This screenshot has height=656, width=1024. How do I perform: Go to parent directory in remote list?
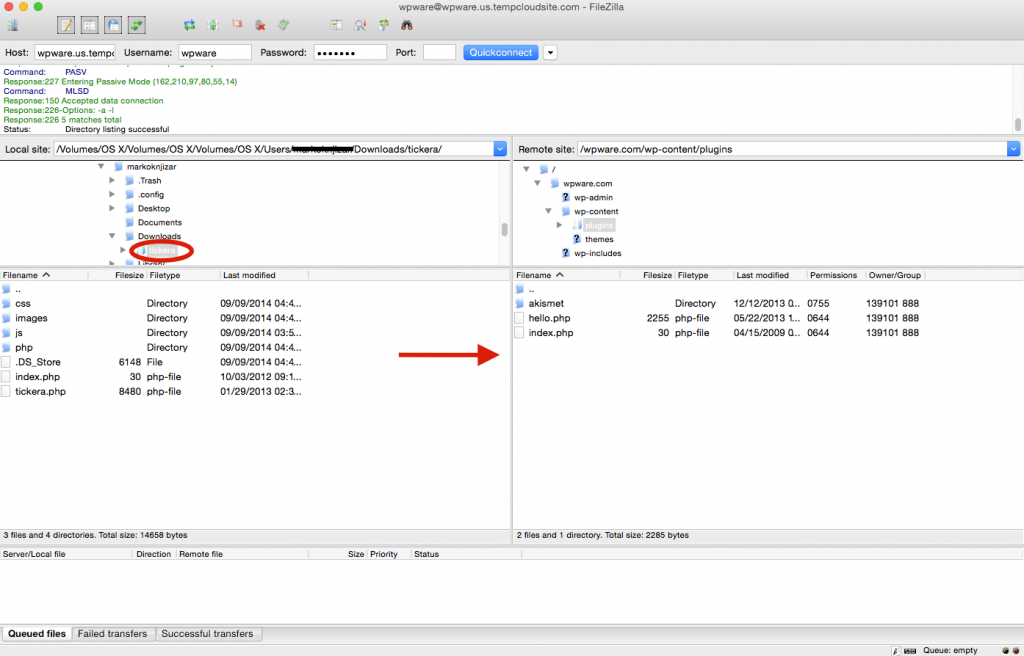[531, 289]
